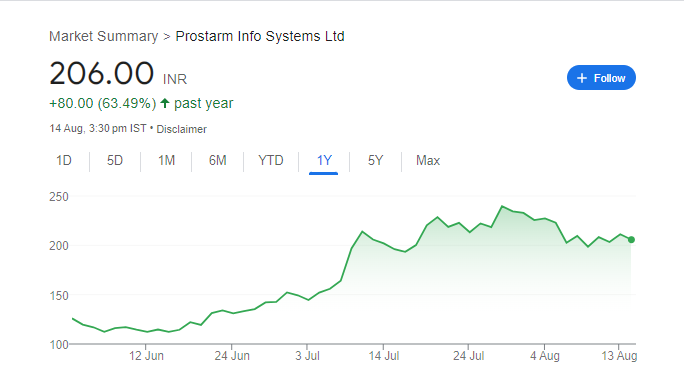Click the 24 Jul axis label
Screen dimensions: 684x381
469,356
